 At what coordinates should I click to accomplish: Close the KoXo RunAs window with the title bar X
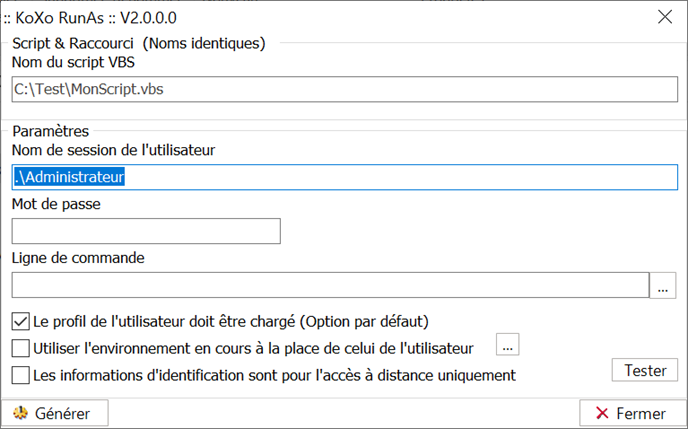pyautogui.click(x=665, y=17)
